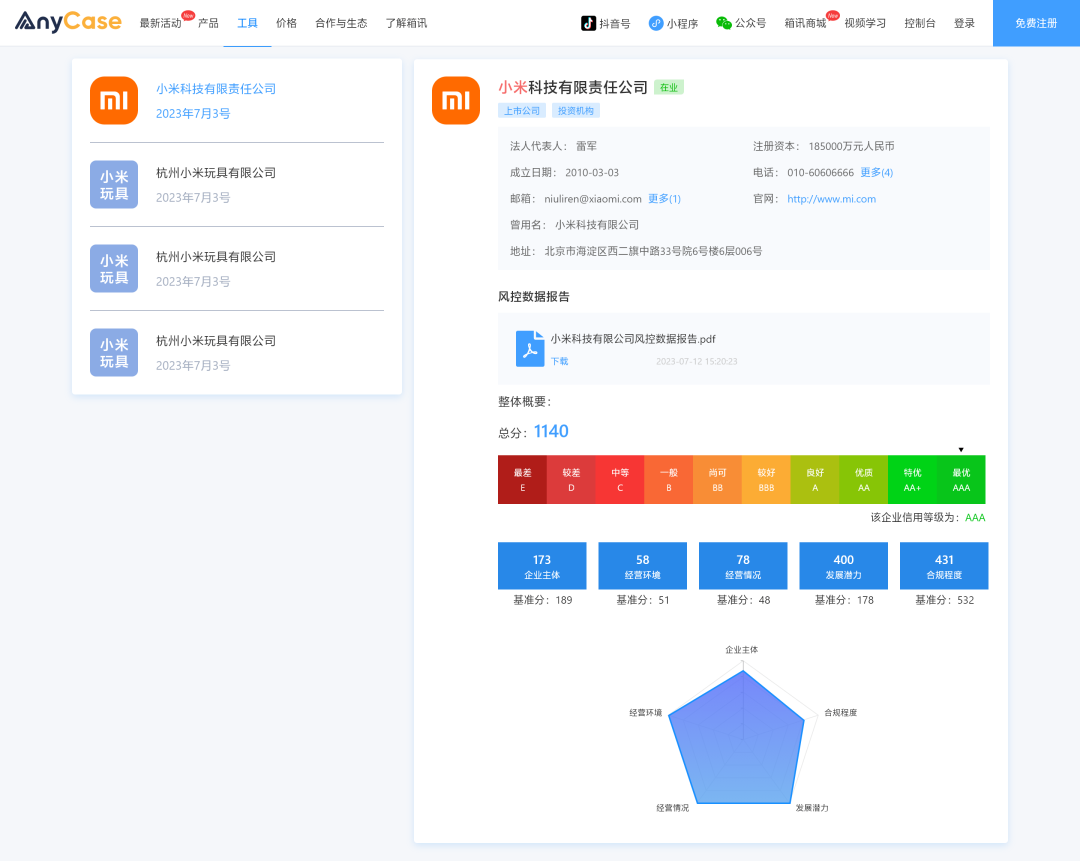1080x861 pixels.
Task: Click 登录 to sign in
Action: click(x=964, y=23)
